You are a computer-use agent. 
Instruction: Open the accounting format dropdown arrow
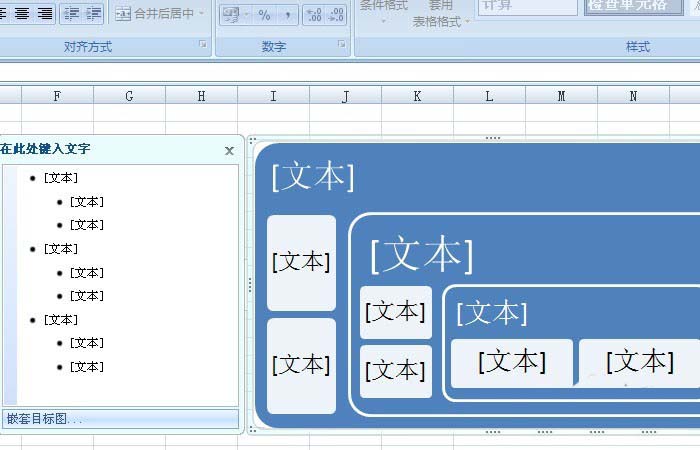coord(247,15)
